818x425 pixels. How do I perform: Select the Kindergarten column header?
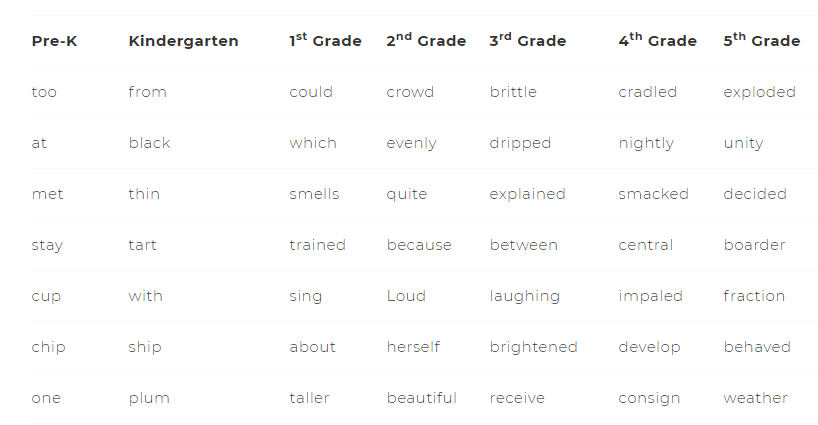[184, 41]
